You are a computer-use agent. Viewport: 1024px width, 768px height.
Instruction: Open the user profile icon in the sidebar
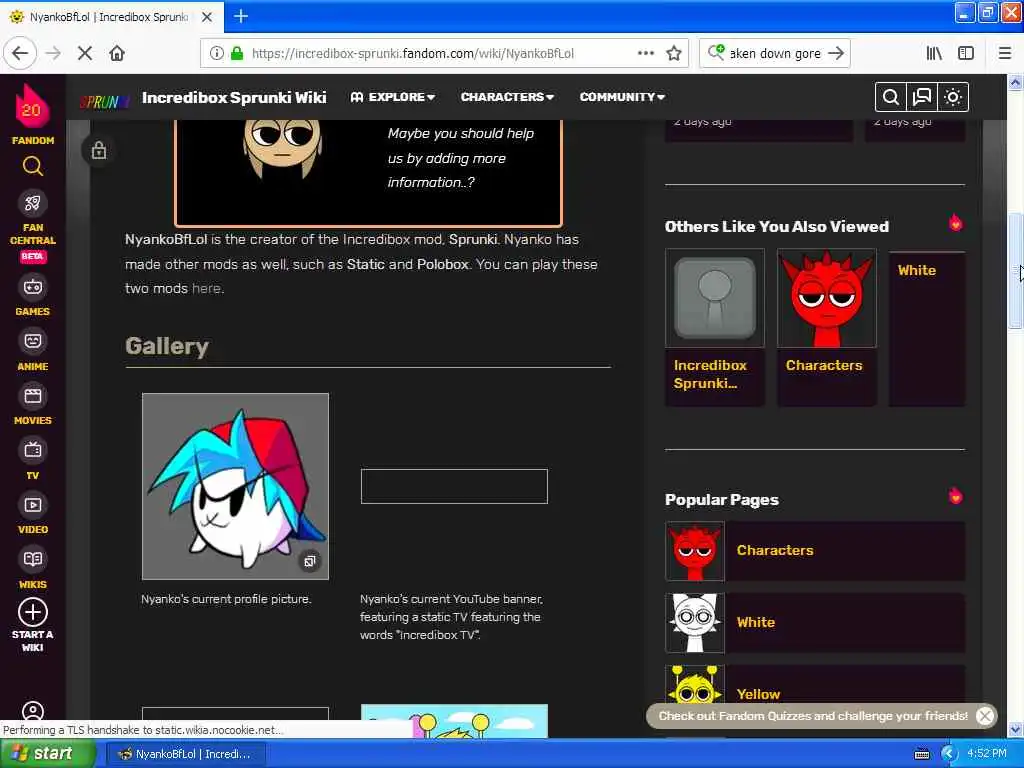coord(33,710)
